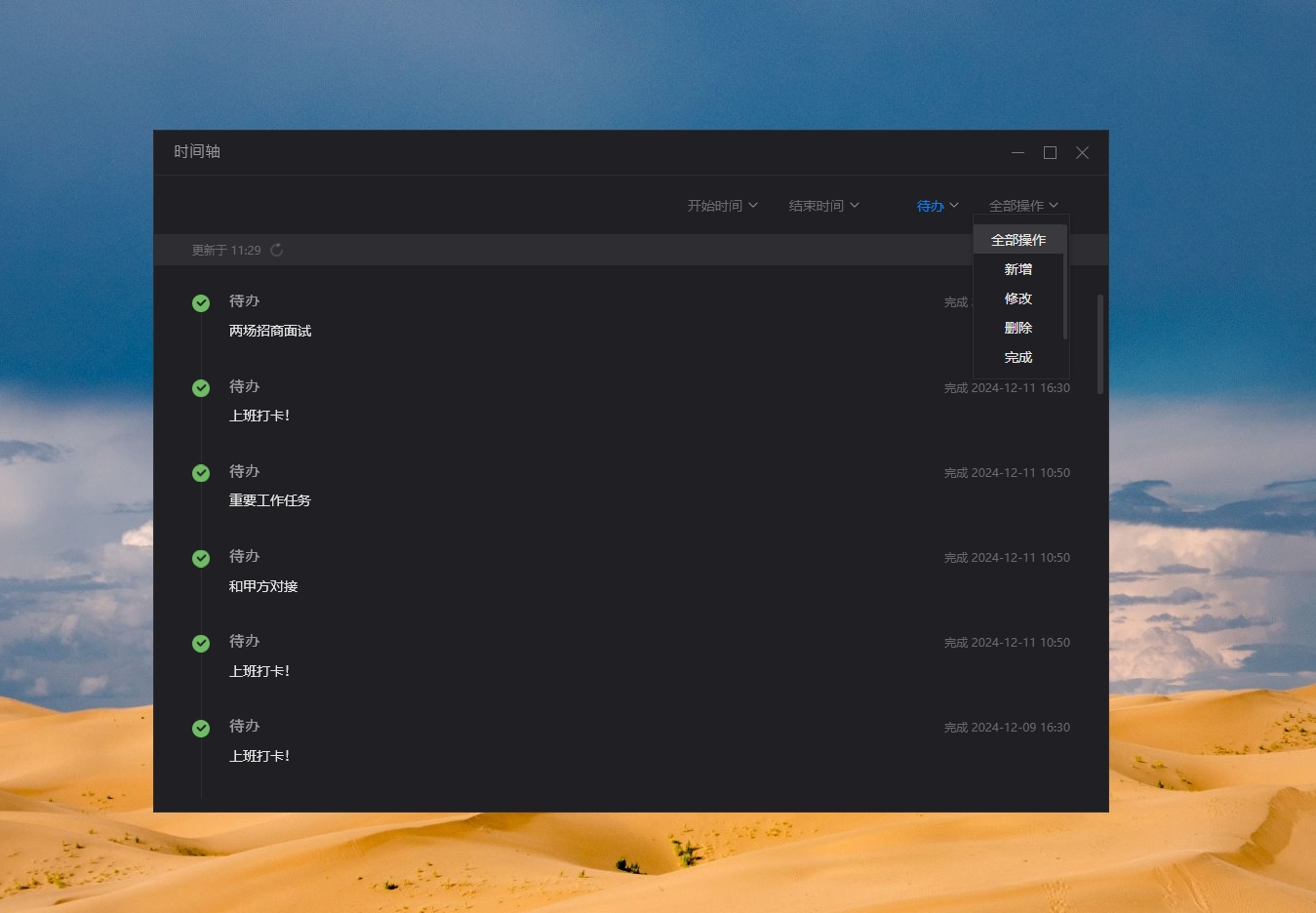Click the 完成 2024-12-11 16:30 timestamp
Image resolution: width=1316 pixels, height=913 pixels.
click(x=1007, y=388)
